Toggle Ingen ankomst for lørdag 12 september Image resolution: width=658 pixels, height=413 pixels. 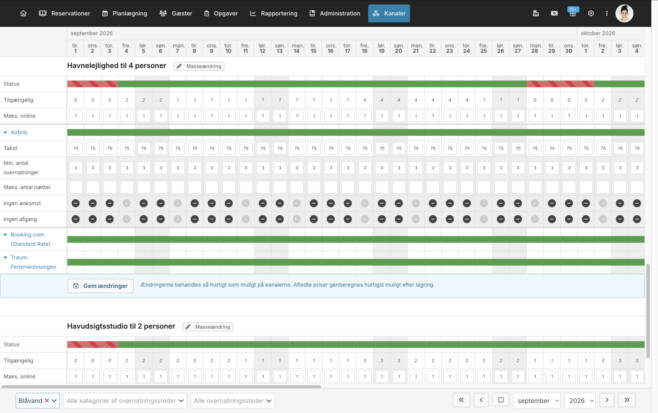pyautogui.click(x=263, y=203)
